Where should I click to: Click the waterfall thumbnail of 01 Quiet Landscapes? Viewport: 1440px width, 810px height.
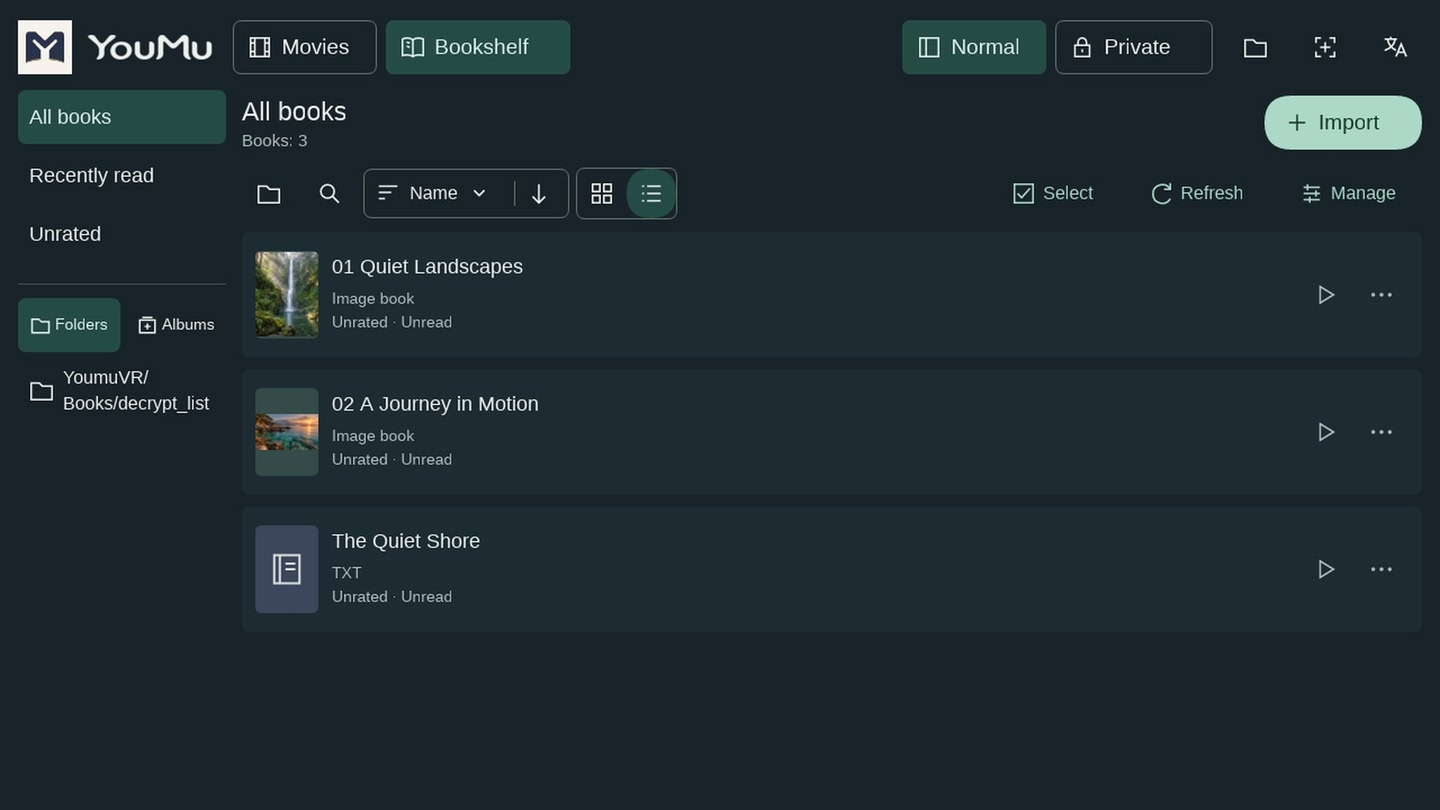click(287, 295)
